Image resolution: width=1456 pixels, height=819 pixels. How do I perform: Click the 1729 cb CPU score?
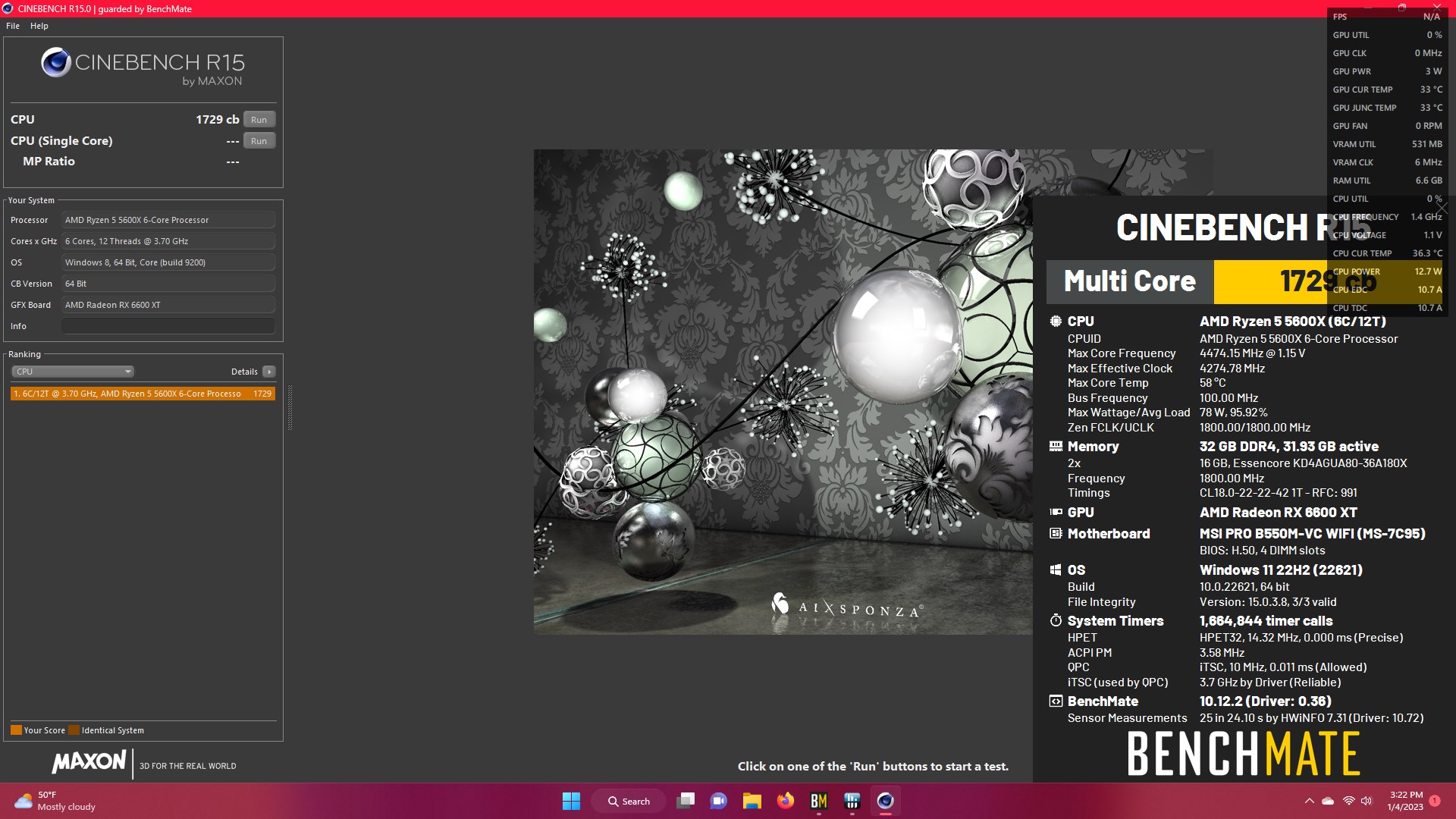click(218, 120)
